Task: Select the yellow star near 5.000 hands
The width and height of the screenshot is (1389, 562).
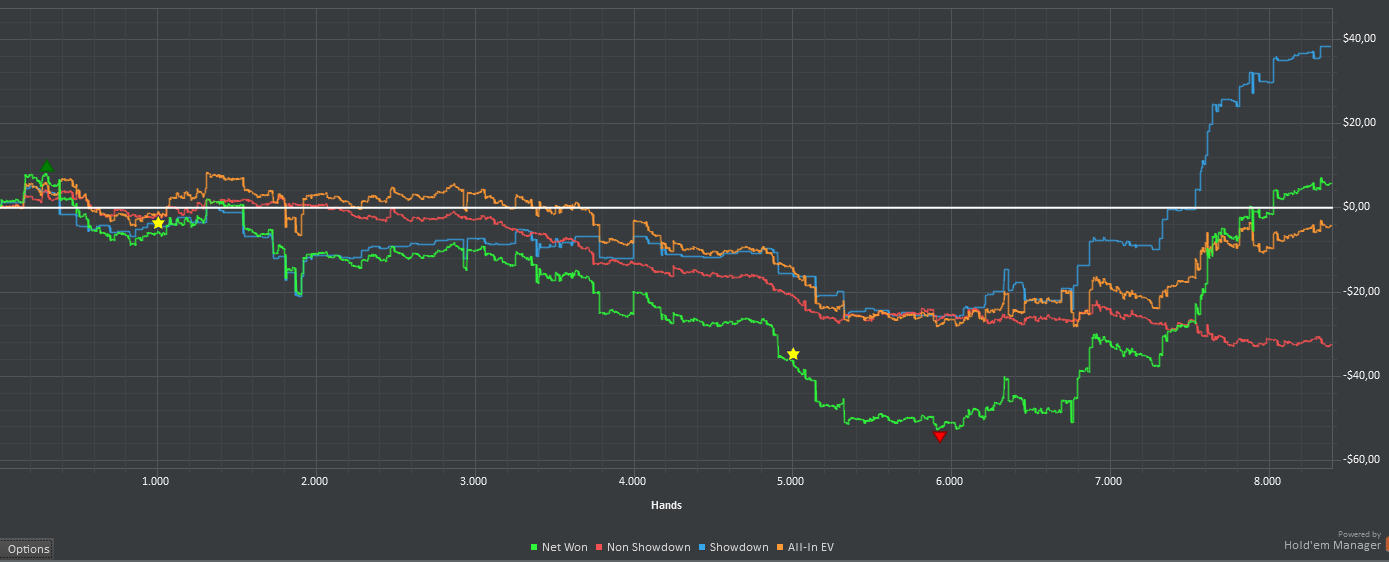Action: click(793, 354)
